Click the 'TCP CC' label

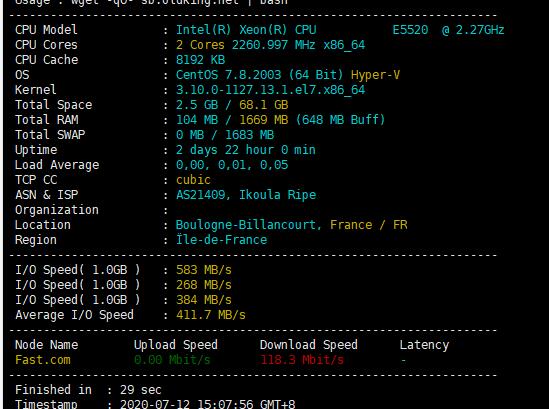(36, 180)
